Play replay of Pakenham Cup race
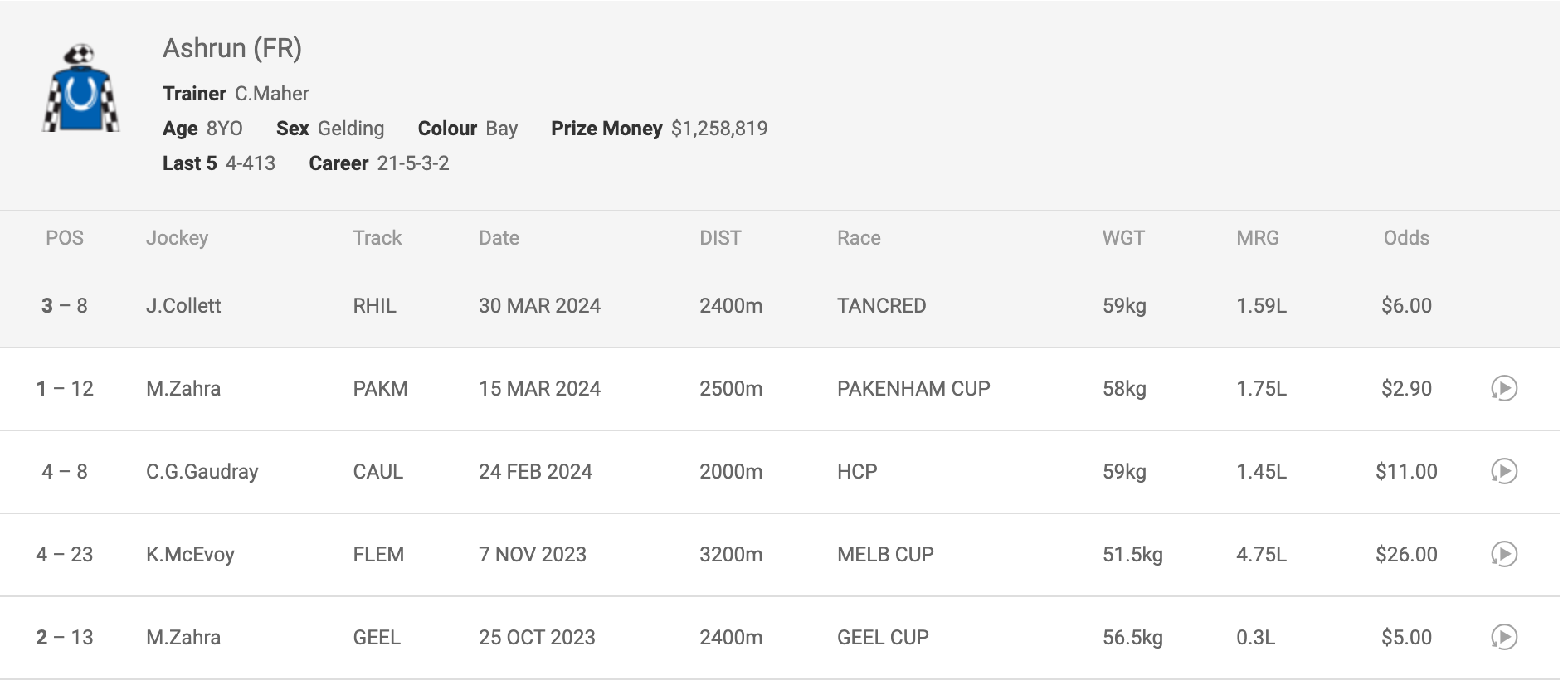The height and width of the screenshot is (685, 1568). click(1504, 388)
